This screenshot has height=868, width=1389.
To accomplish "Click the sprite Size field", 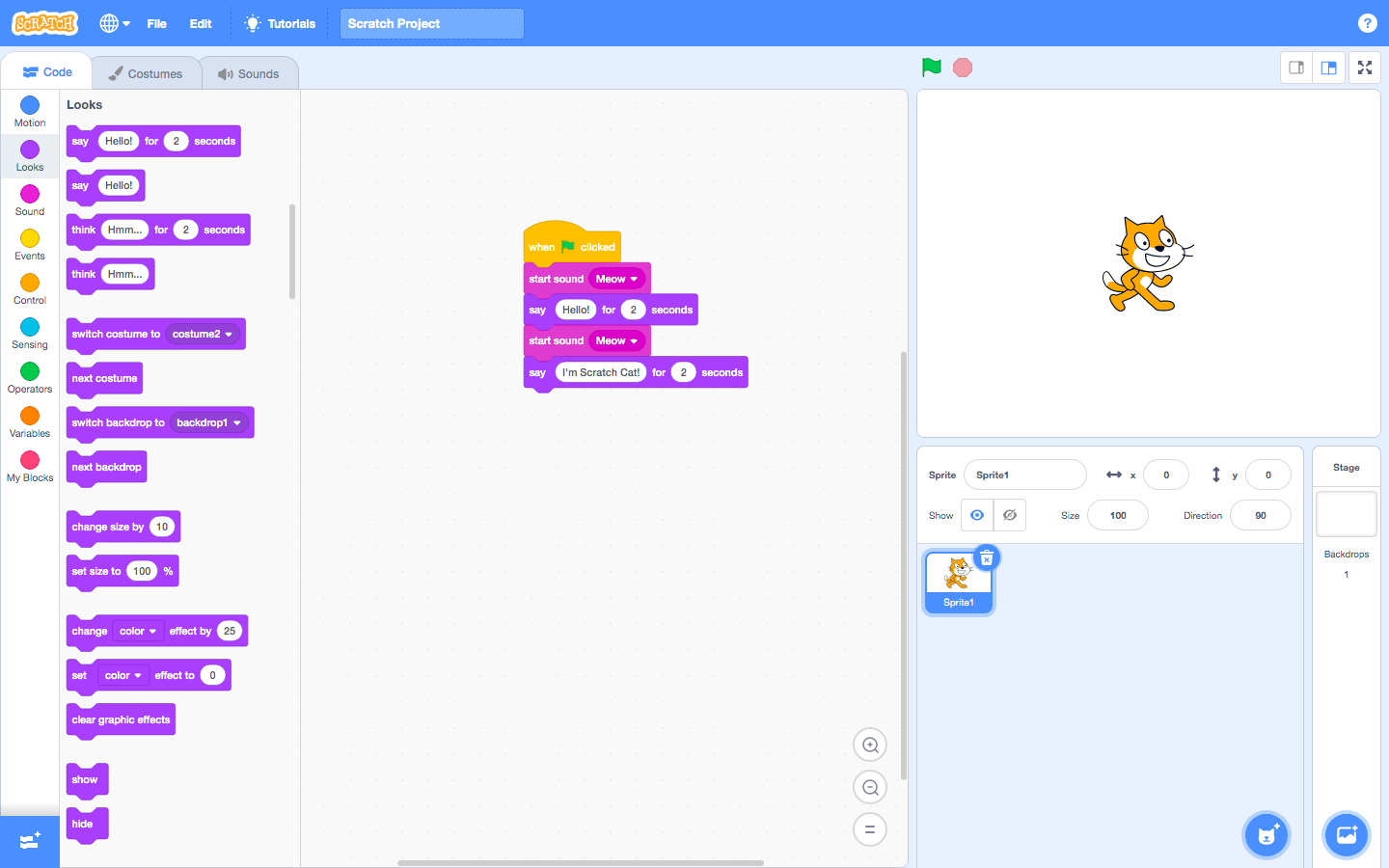I will point(1117,515).
